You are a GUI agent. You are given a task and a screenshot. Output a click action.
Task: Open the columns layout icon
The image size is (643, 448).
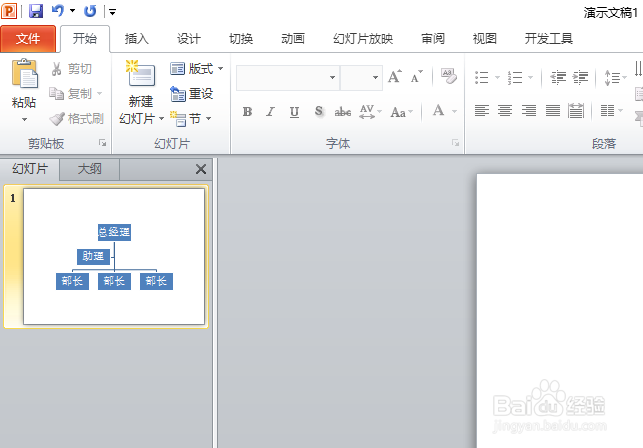pyautogui.click(x=611, y=110)
